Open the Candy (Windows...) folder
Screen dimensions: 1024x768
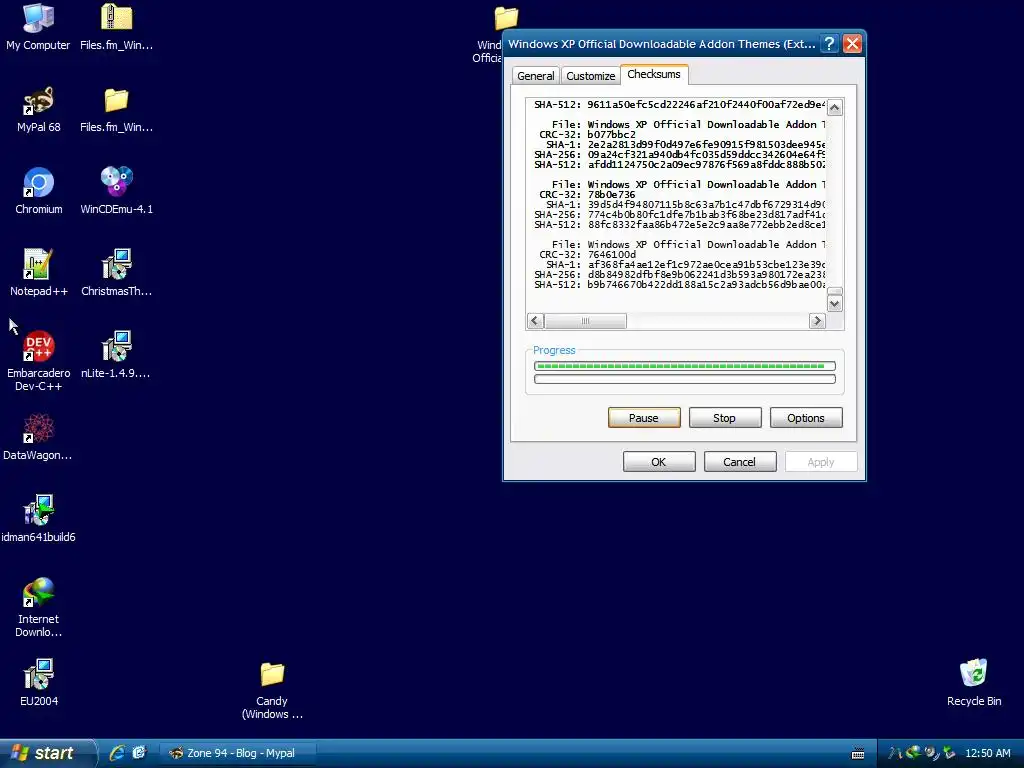(272, 690)
